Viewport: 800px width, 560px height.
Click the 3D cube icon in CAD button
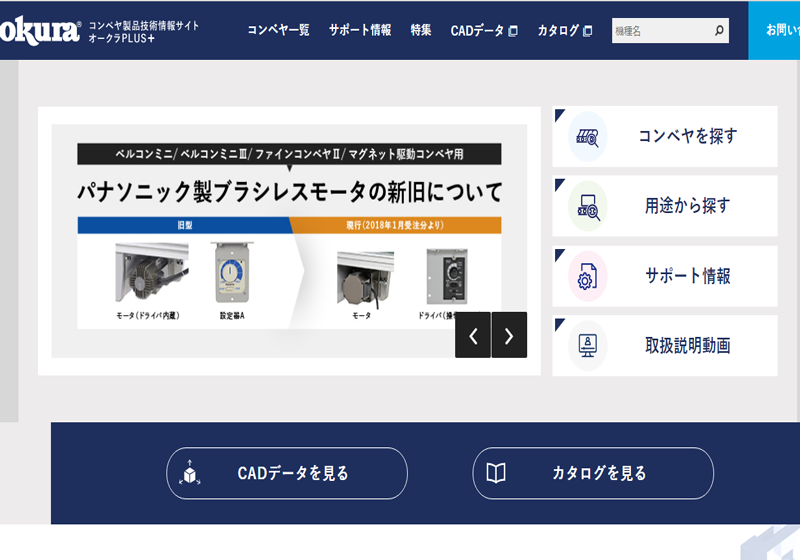190,473
